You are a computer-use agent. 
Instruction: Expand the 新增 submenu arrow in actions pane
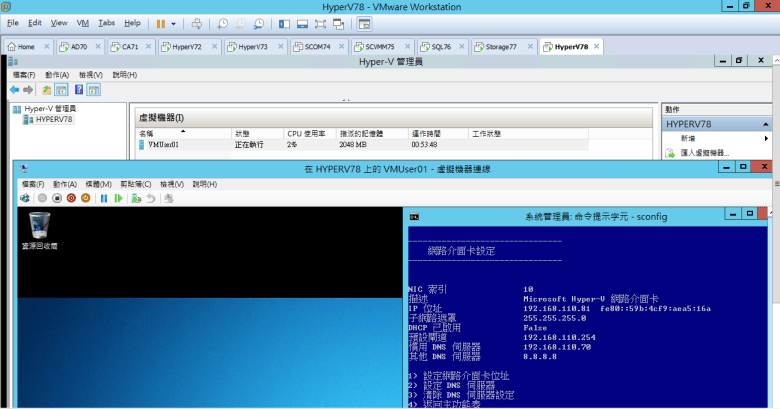tap(766, 138)
